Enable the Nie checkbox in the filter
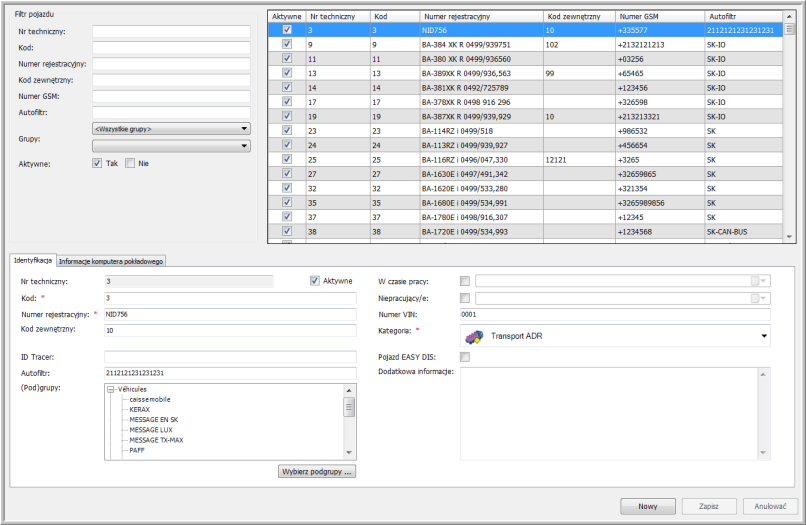 coord(130,163)
